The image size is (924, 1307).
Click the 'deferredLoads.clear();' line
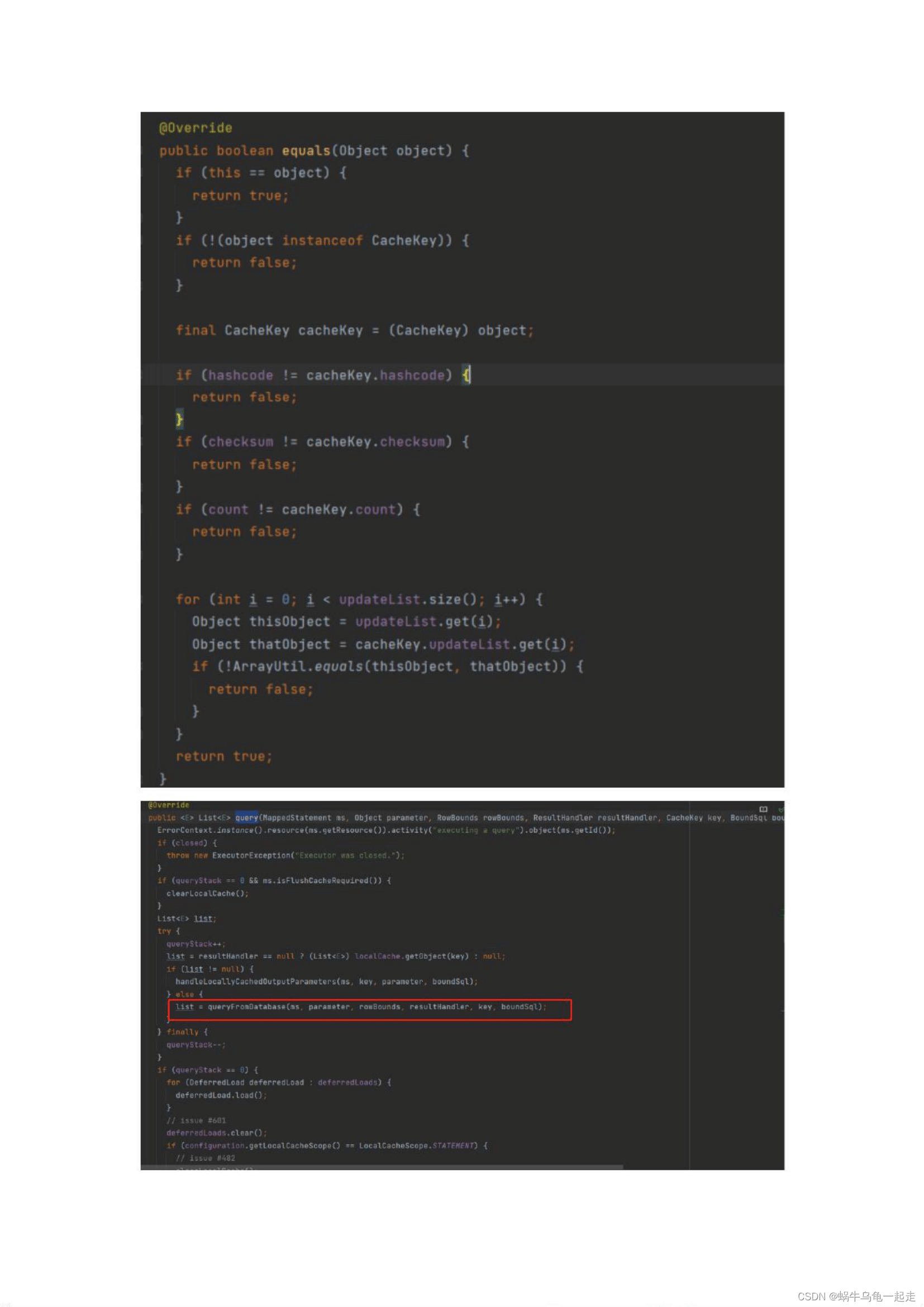(217, 1133)
